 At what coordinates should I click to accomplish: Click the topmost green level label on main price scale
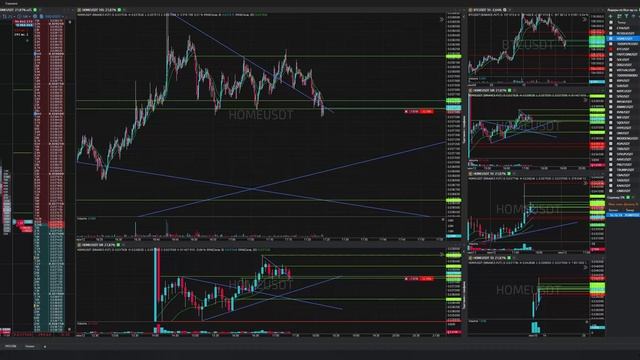(x=453, y=56)
